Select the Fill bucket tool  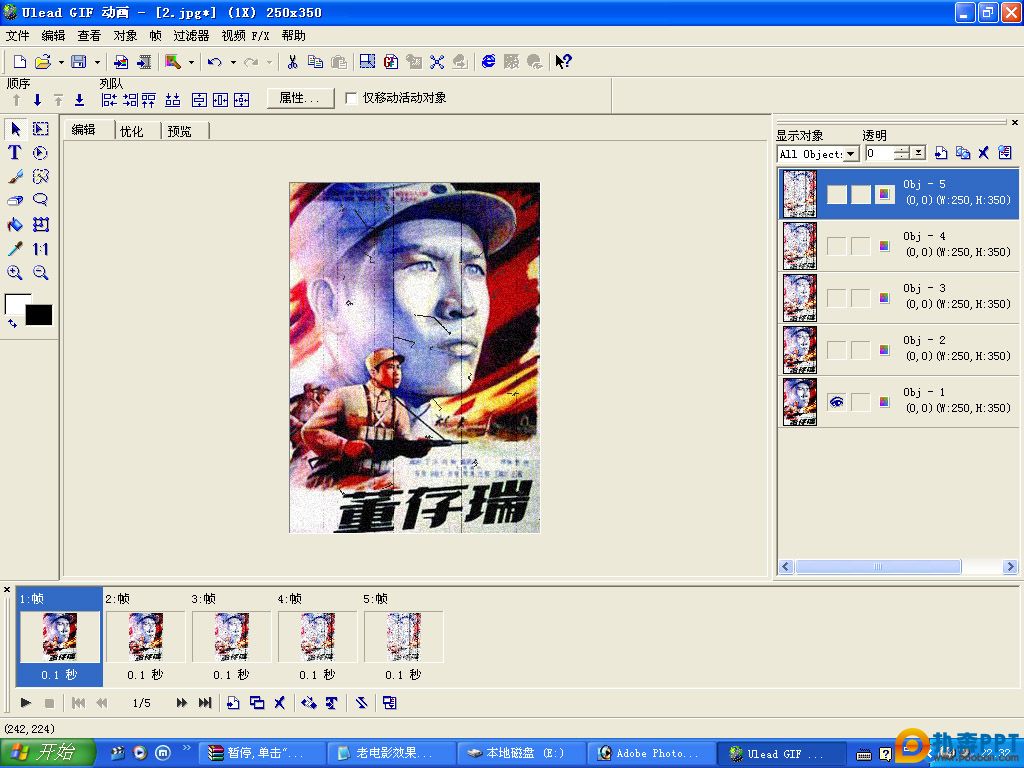(15, 225)
